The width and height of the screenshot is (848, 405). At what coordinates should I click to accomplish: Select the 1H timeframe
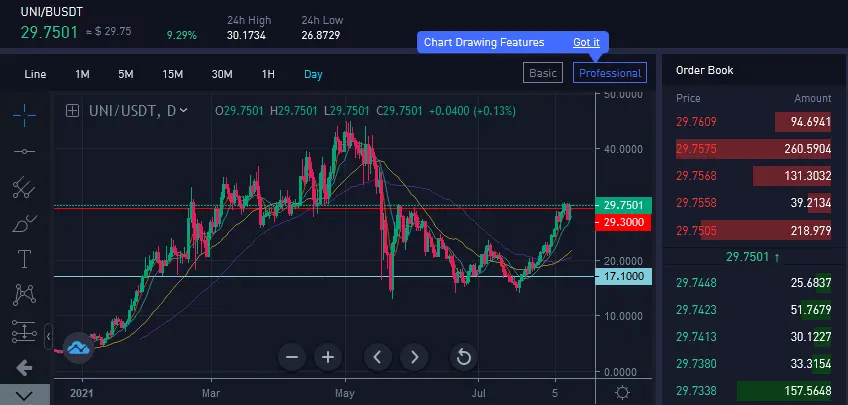pyautogui.click(x=268, y=74)
